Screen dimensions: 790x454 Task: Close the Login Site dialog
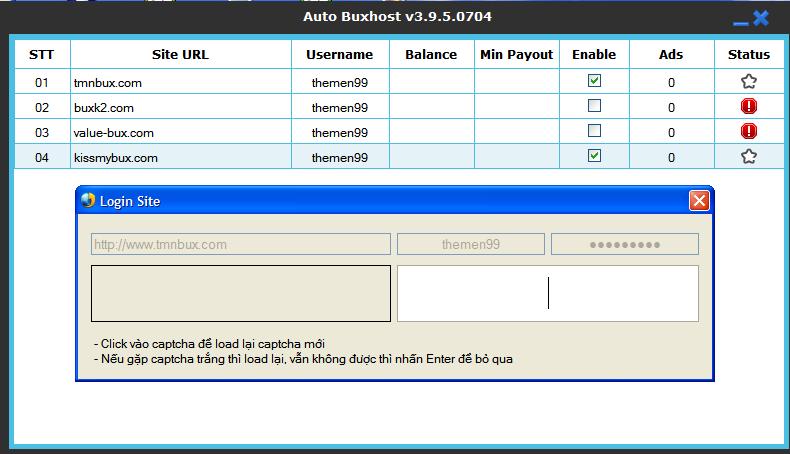tap(699, 201)
